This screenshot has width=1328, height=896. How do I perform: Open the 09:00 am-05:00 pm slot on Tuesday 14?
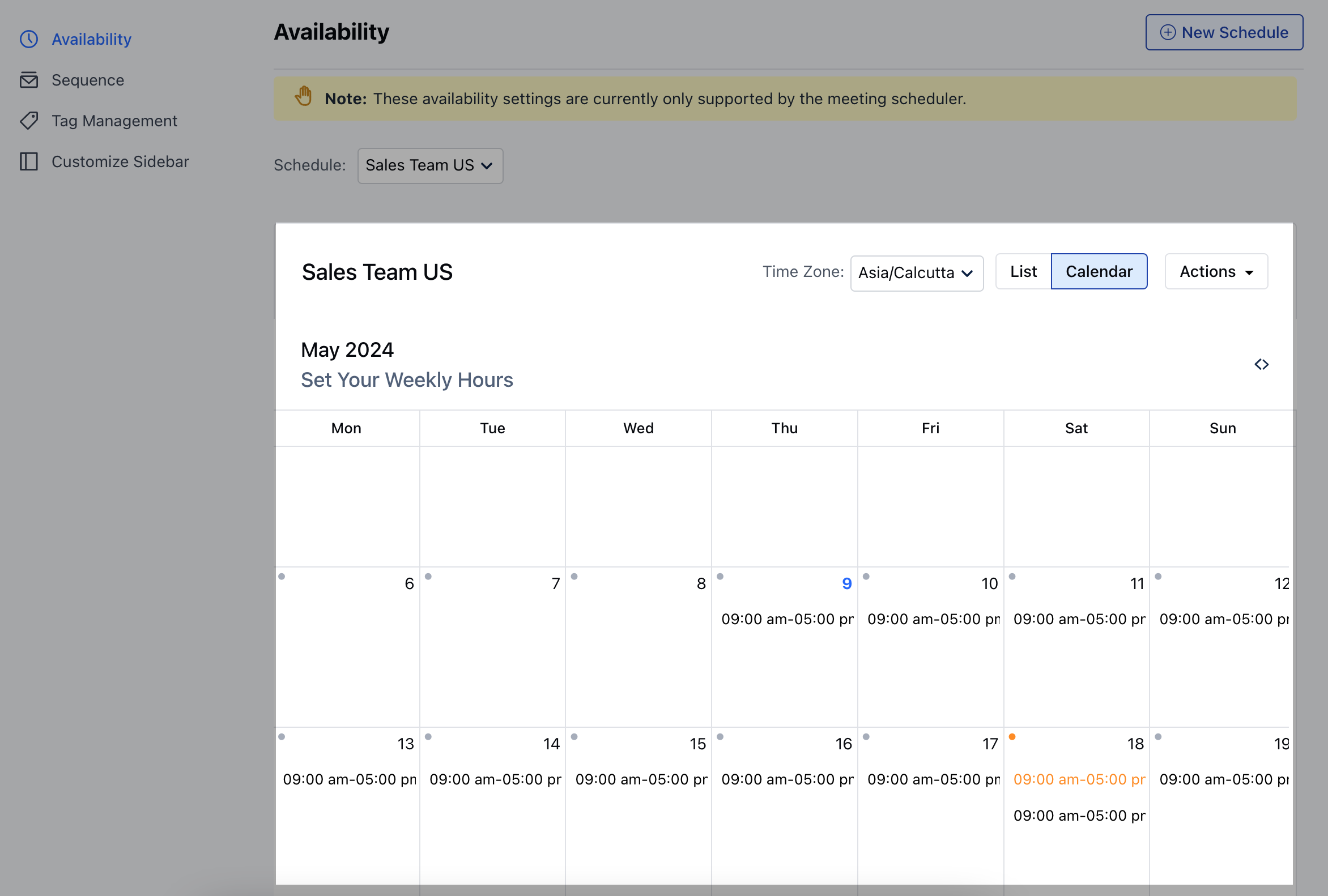click(495, 779)
